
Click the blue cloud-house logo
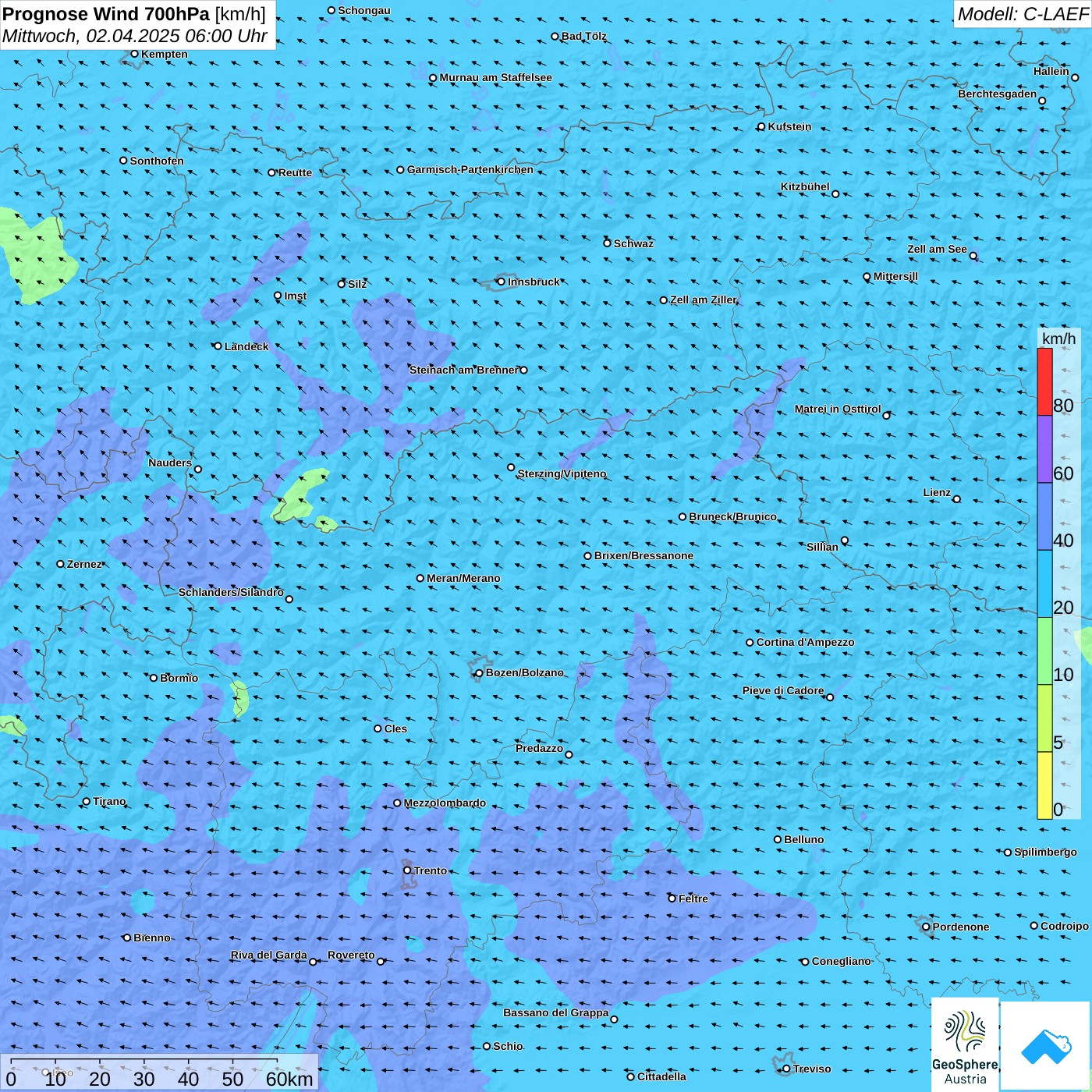1046,1045
